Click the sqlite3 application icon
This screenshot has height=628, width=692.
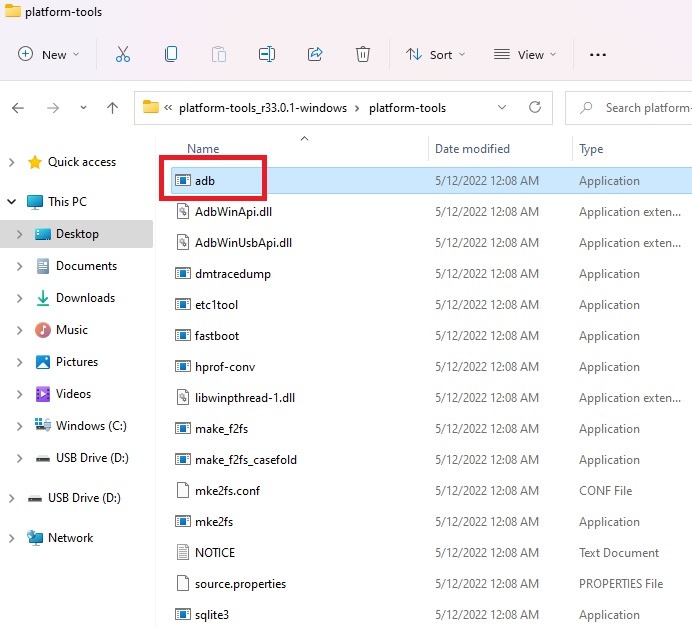pyautogui.click(x=183, y=614)
